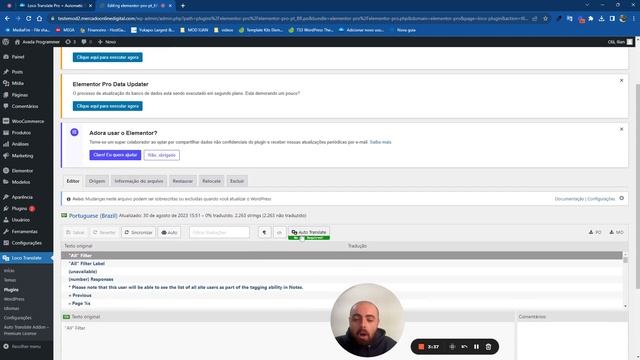
Task: Download the MO file
Action: [616, 232]
